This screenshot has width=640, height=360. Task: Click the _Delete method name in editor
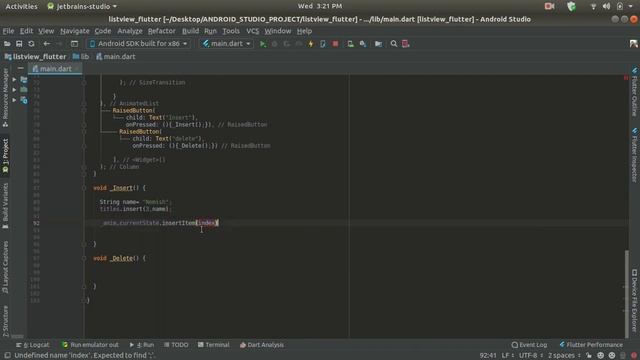pyautogui.click(x=121, y=258)
